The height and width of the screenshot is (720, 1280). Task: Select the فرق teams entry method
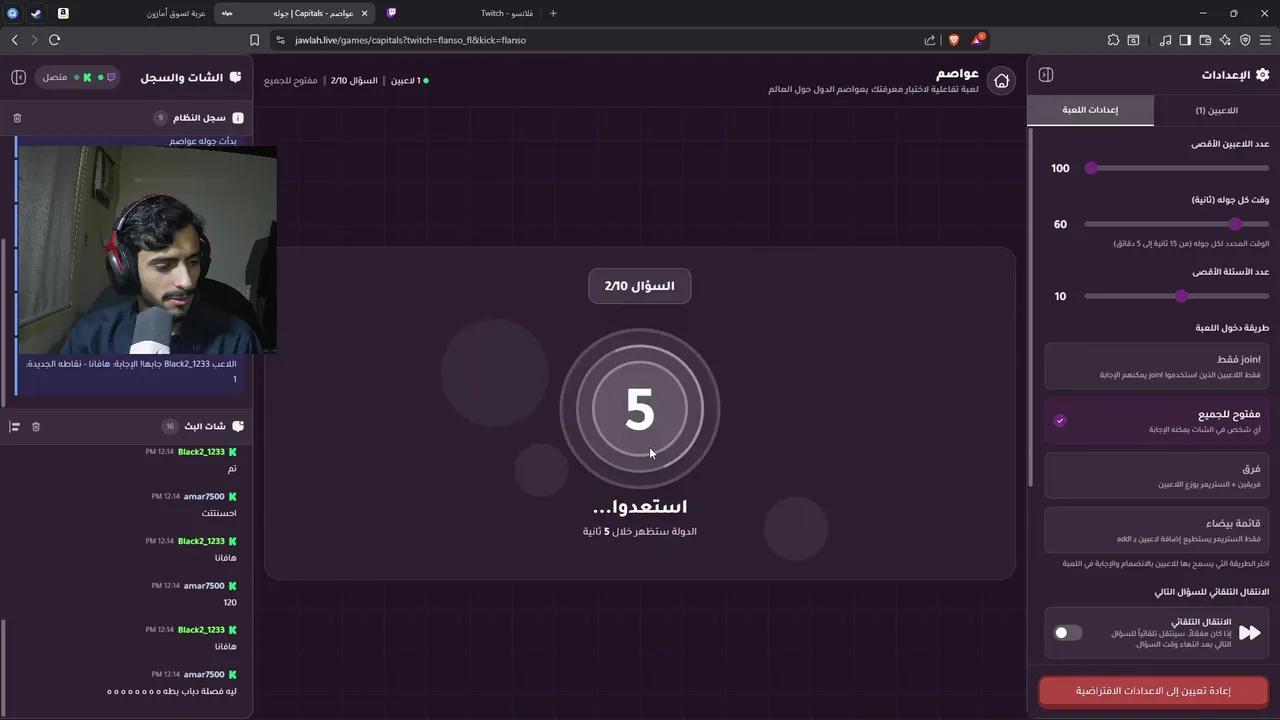click(1156, 475)
